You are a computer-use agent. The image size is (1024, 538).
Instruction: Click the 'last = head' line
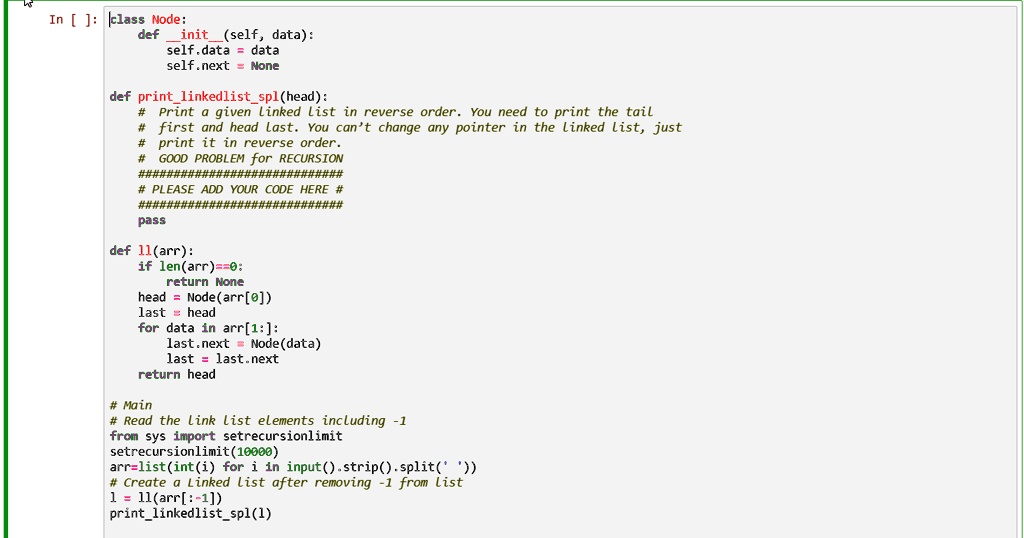176,313
